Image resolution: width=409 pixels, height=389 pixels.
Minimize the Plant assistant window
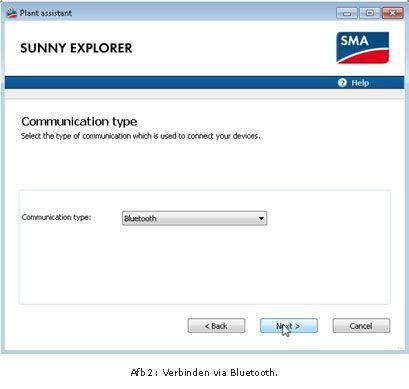347,13
